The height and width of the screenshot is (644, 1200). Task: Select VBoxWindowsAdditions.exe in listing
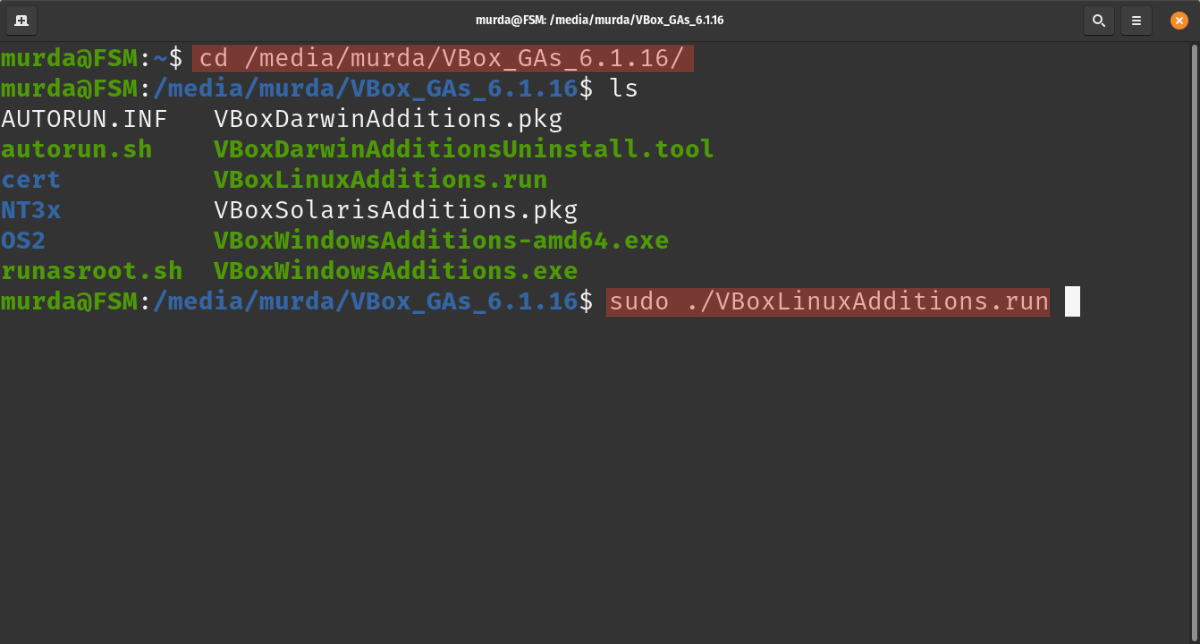[396, 271]
